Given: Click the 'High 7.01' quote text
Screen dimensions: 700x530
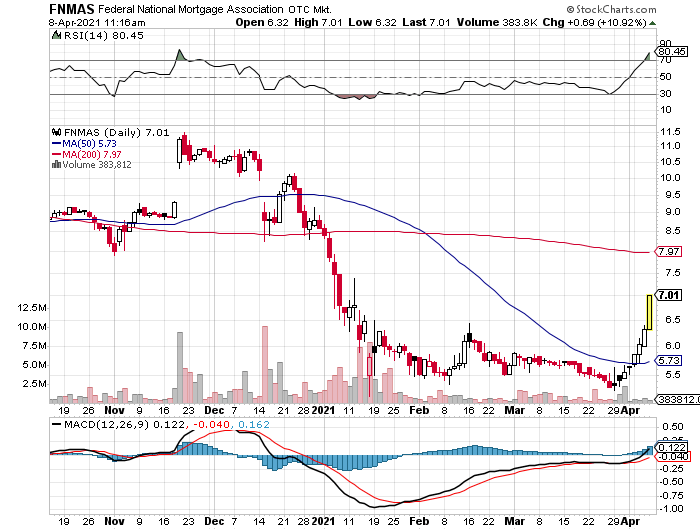Looking at the screenshot, I should (x=318, y=22).
